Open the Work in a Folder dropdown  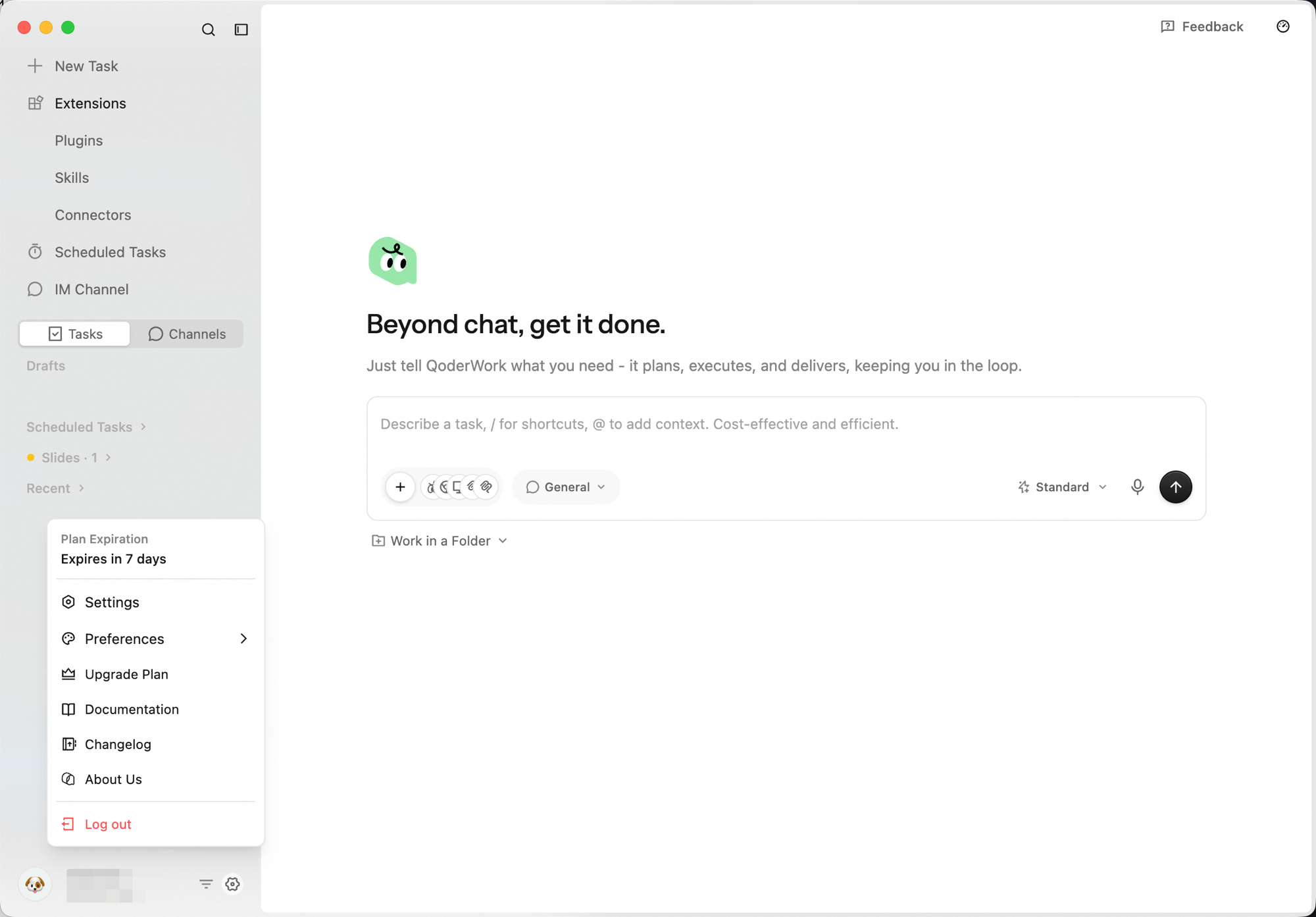pos(440,540)
